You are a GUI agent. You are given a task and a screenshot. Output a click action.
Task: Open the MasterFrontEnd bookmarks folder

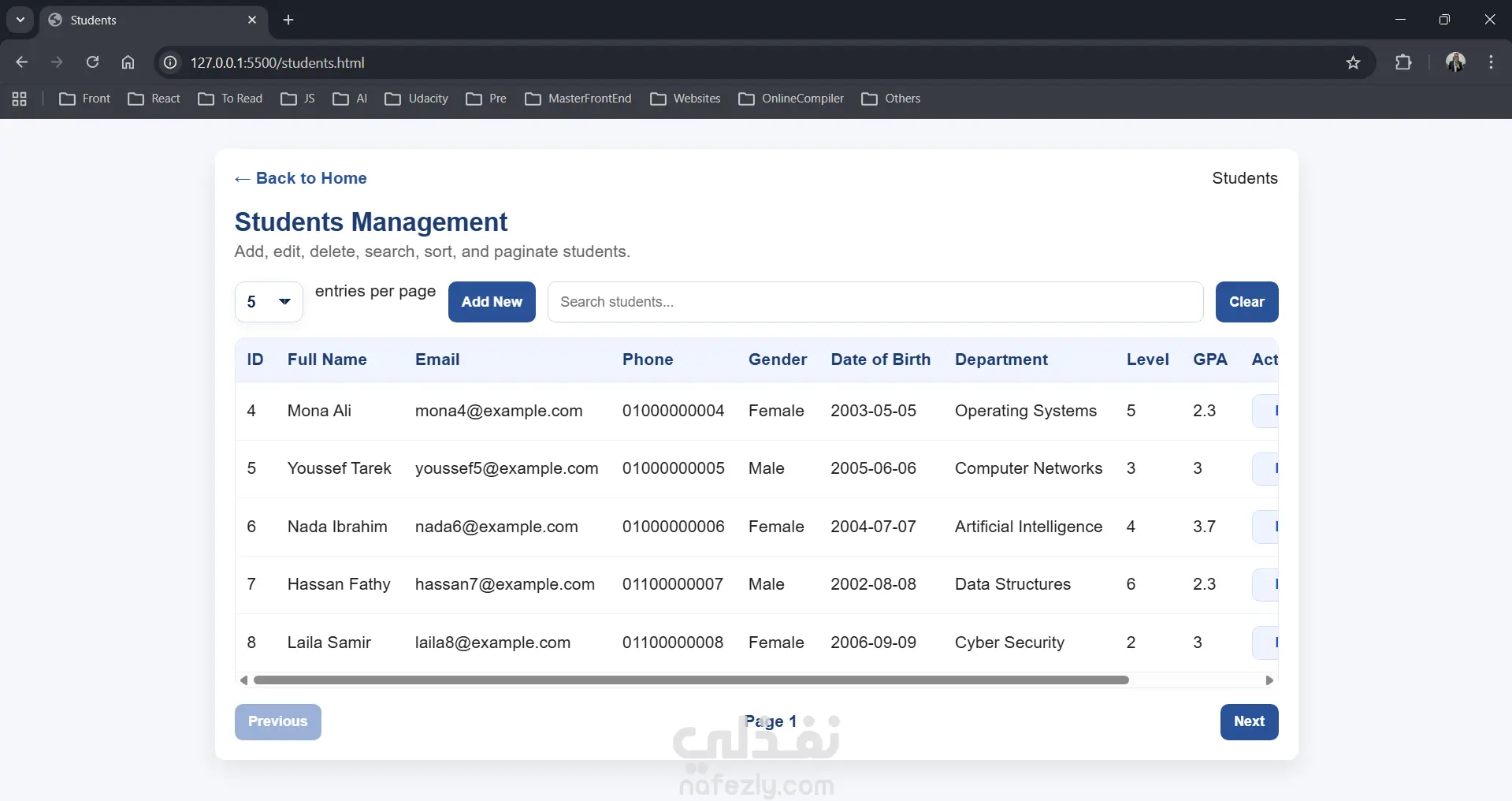click(x=578, y=99)
